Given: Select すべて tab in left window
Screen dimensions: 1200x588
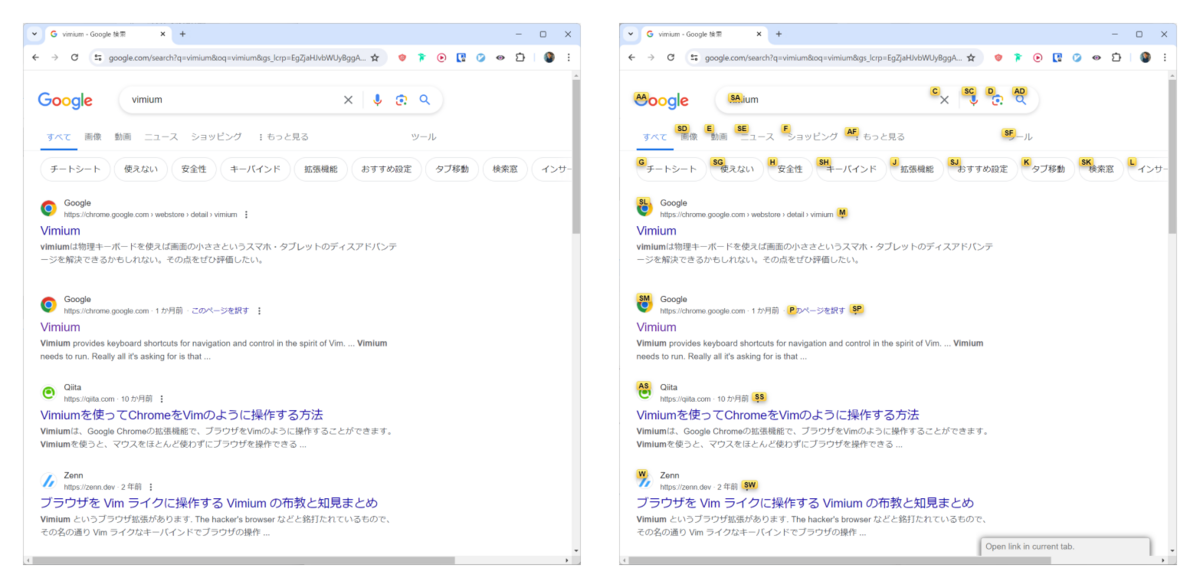Looking at the screenshot, I should pos(57,137).
